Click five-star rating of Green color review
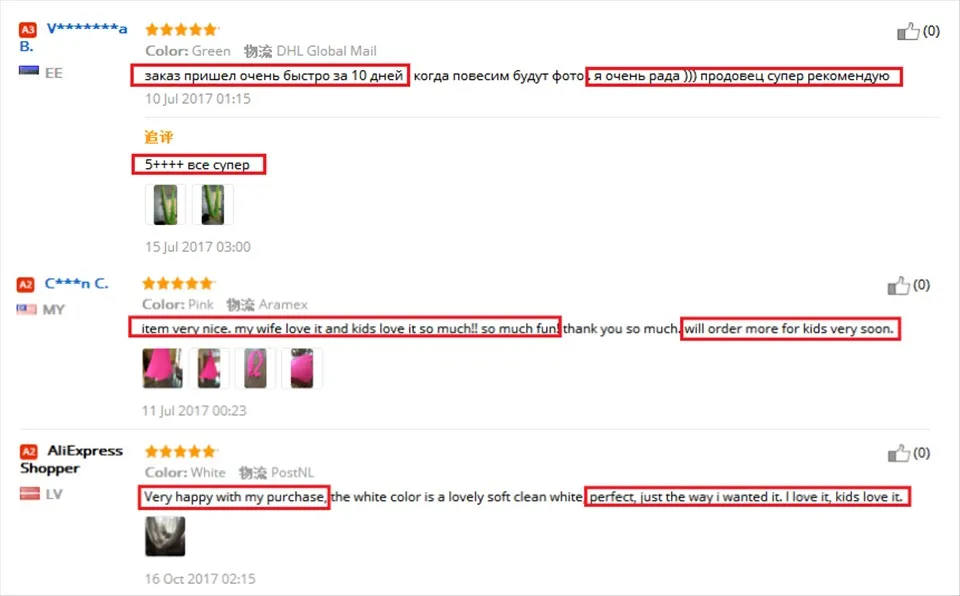The height and width of the screenshot is (596, 960). coord(181,29)
